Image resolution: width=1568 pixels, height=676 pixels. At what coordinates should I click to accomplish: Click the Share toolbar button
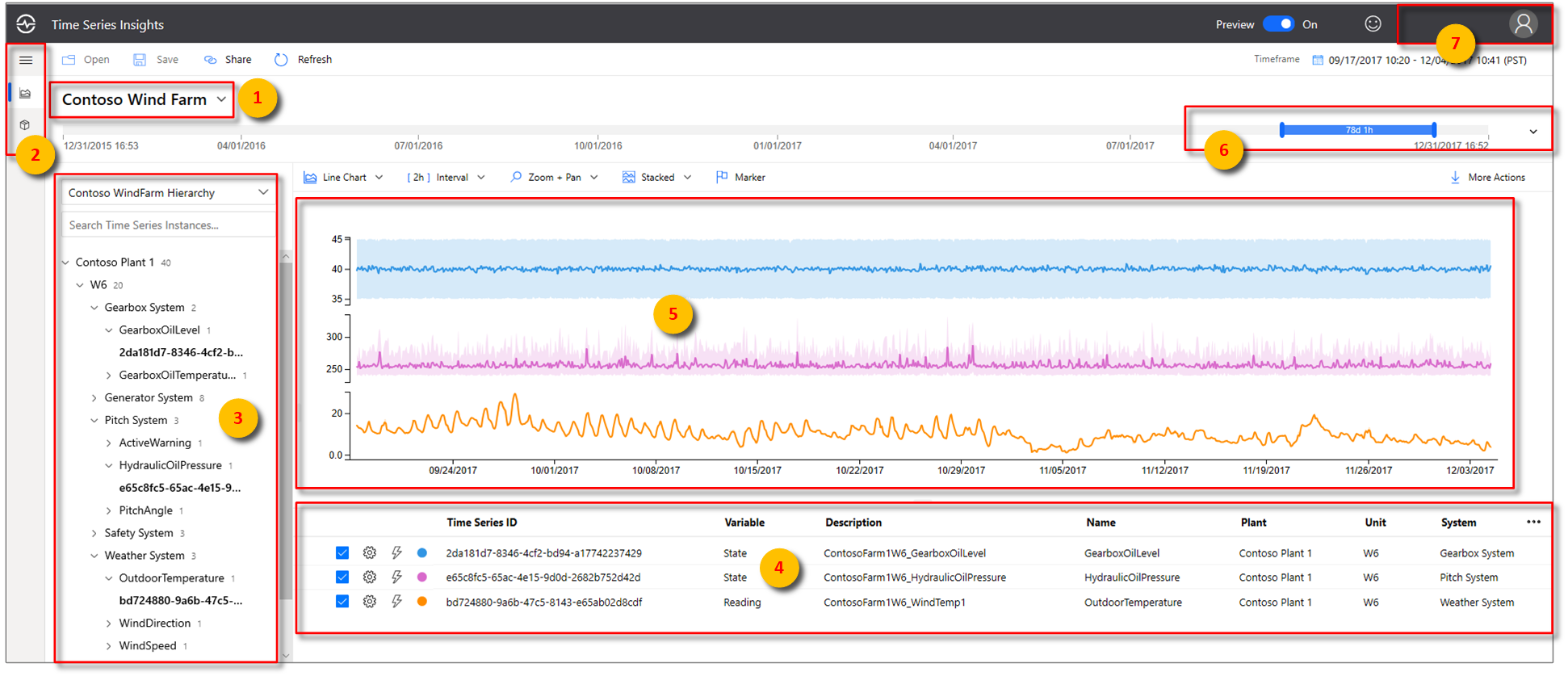(228, 60)
